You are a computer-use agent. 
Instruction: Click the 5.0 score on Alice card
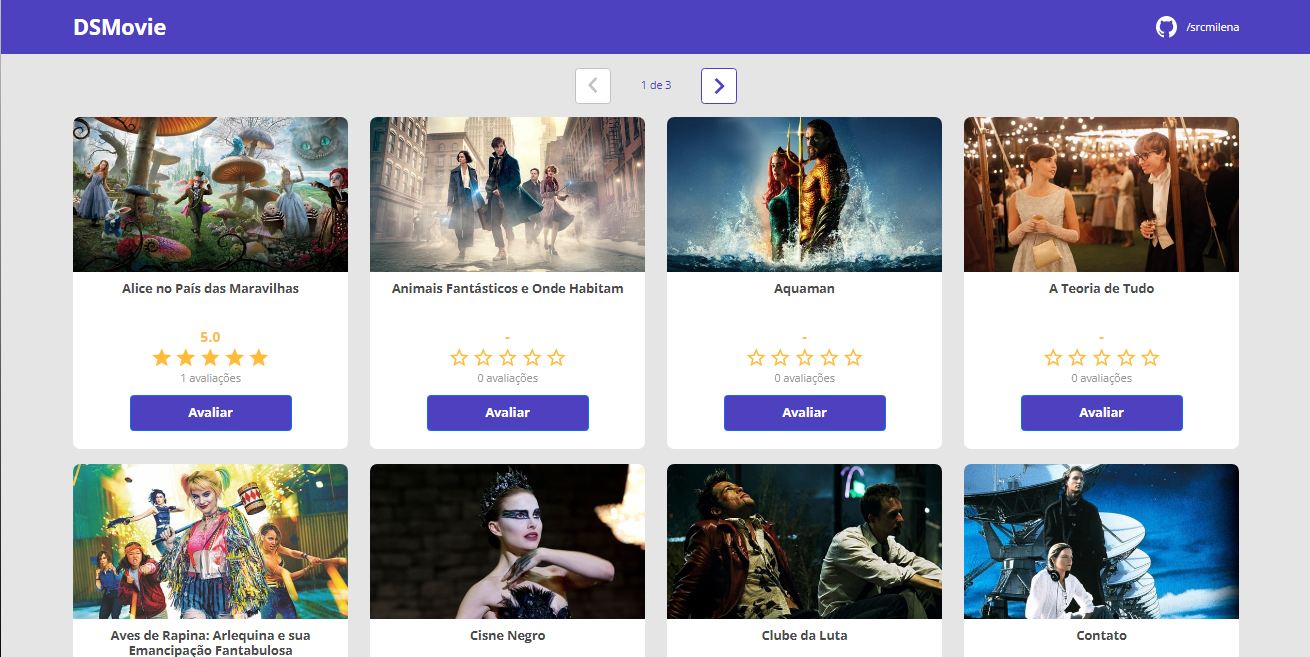[x=210, y=337]
